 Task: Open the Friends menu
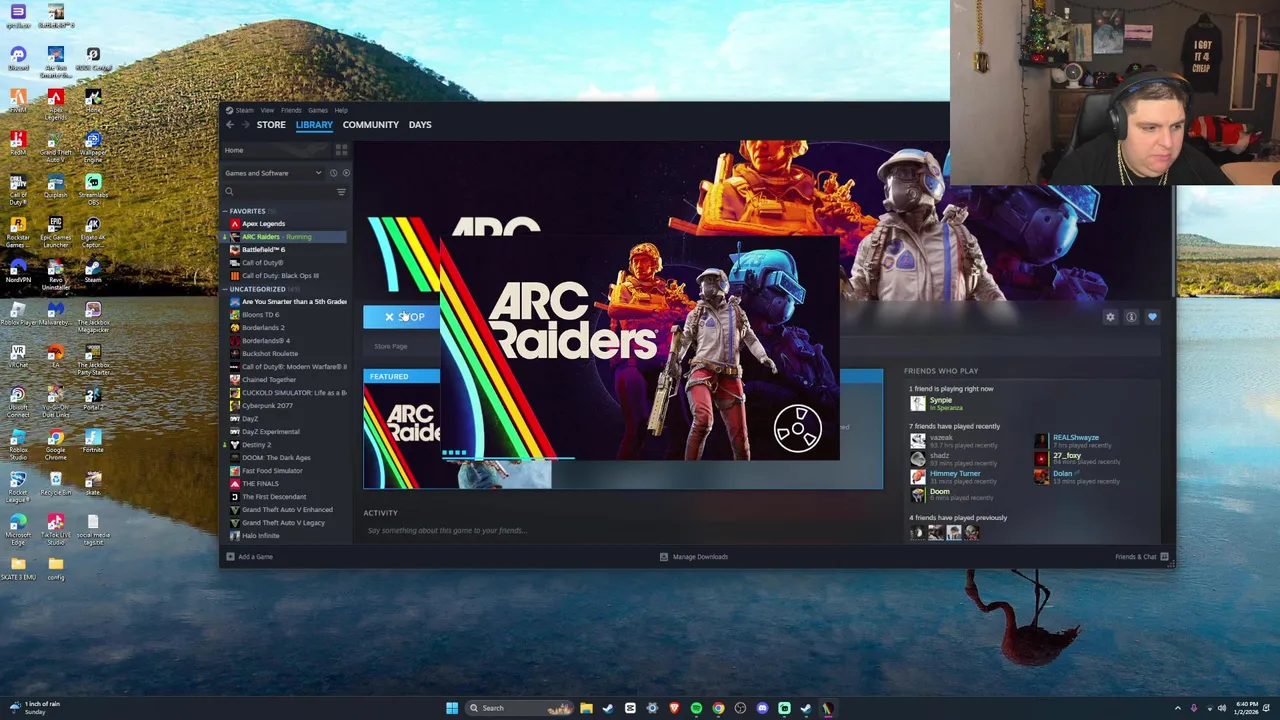(291, 110)
